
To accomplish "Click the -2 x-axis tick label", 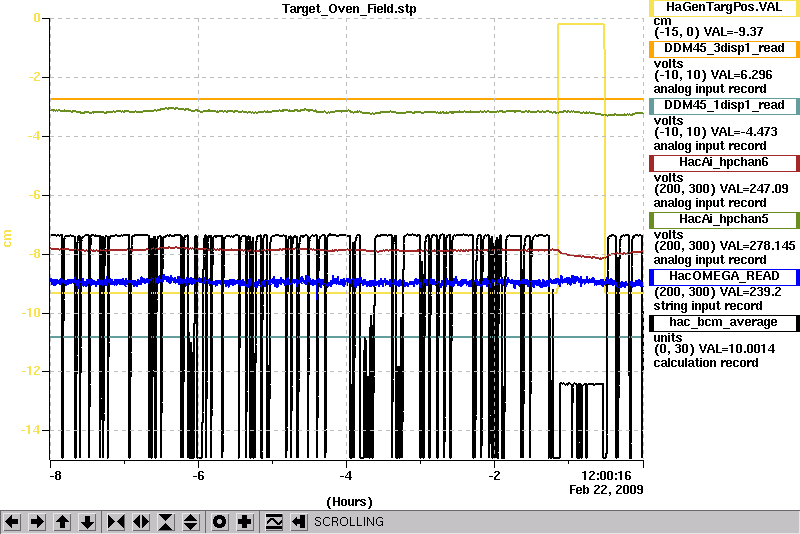I will 494,476.
